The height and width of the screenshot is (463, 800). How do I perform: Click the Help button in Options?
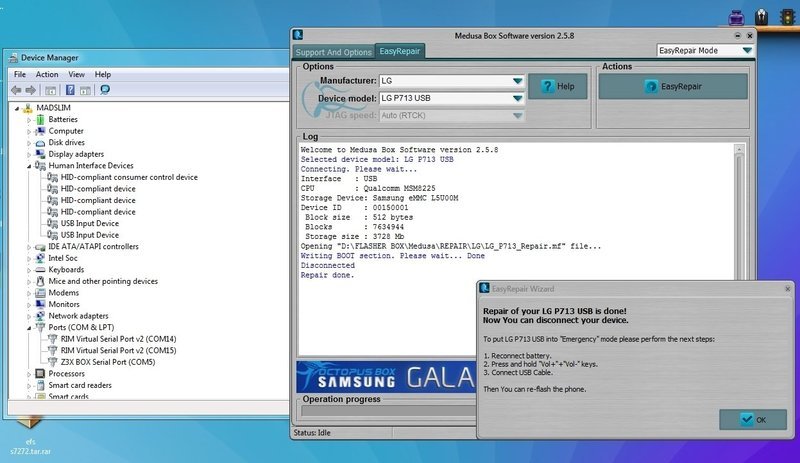(558, 86)
